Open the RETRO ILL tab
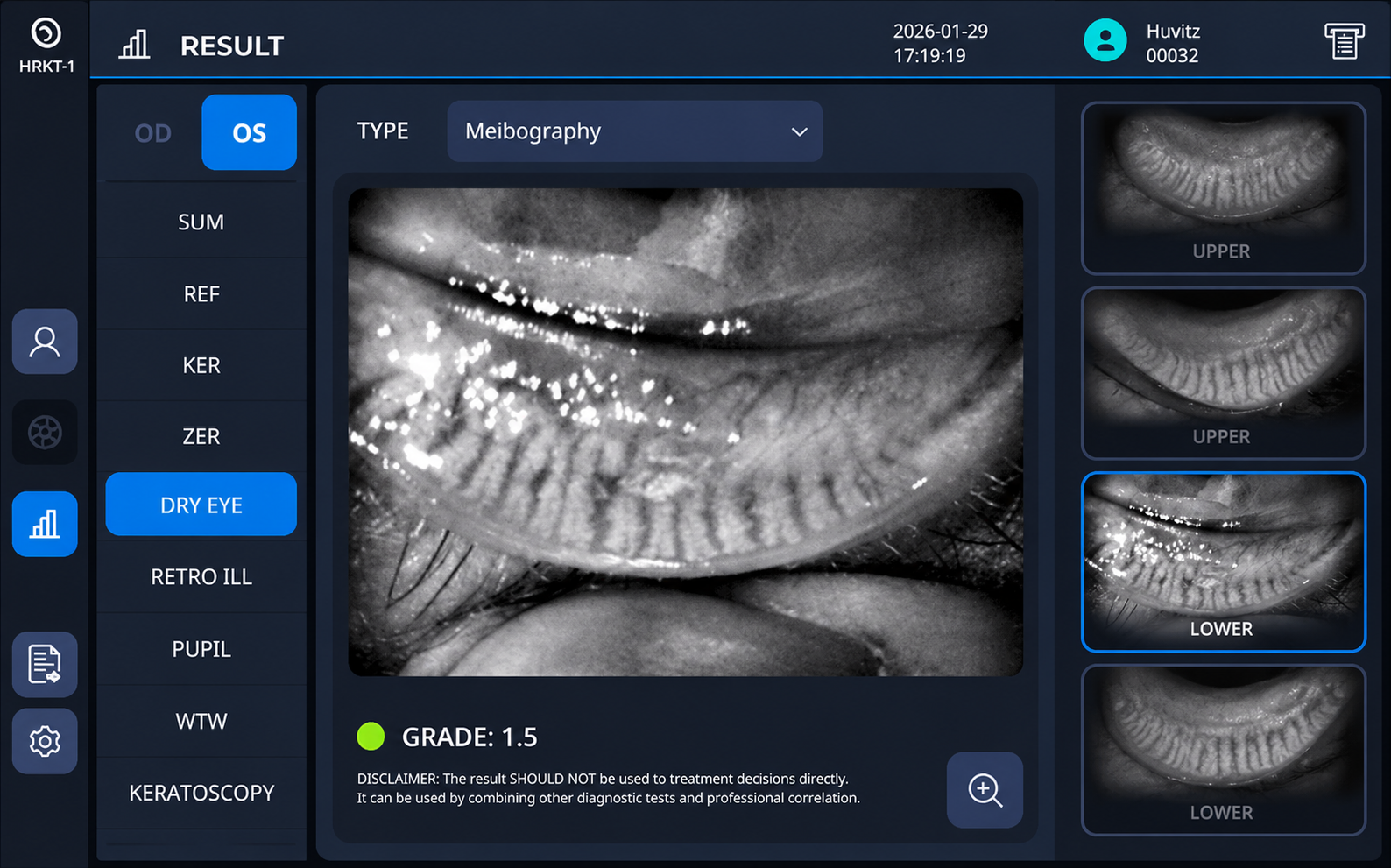The height and width of the screenshot is (868, 1391). pos(201,576)
